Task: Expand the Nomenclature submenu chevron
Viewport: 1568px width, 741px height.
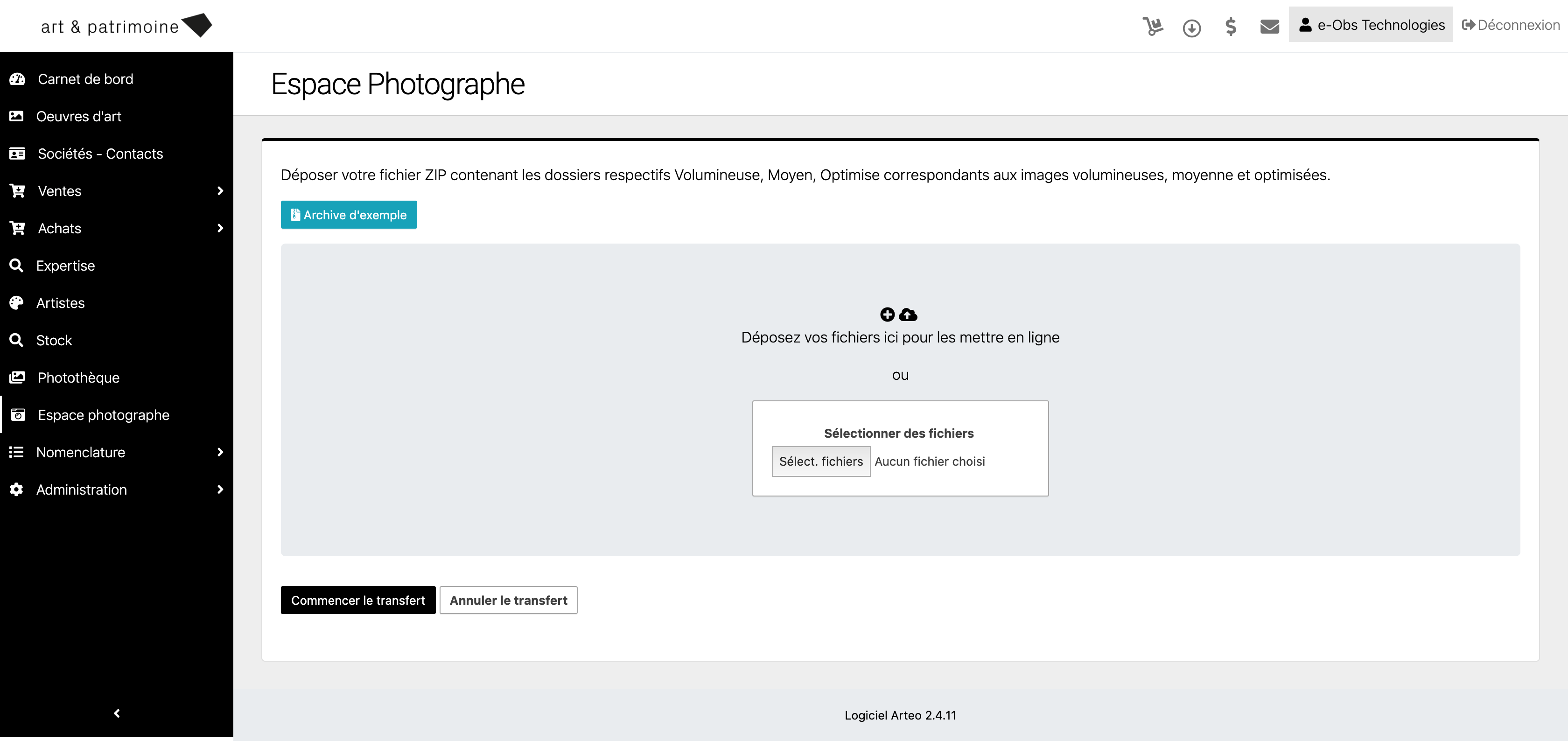Action: 220,452
